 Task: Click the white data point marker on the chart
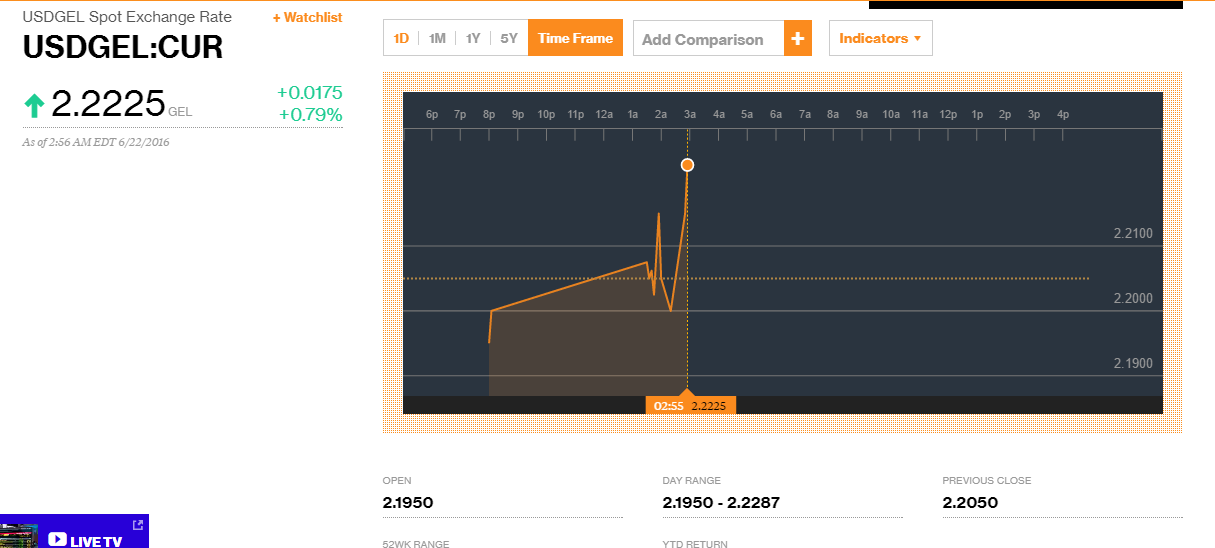point(687,165)
